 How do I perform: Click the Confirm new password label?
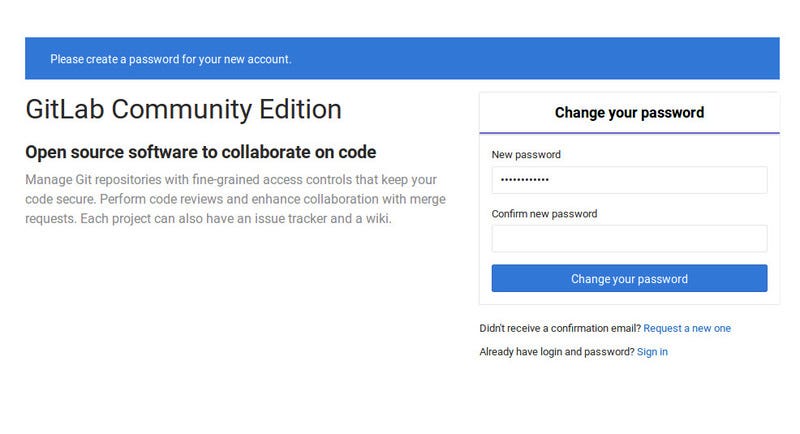tap(544, 214)
